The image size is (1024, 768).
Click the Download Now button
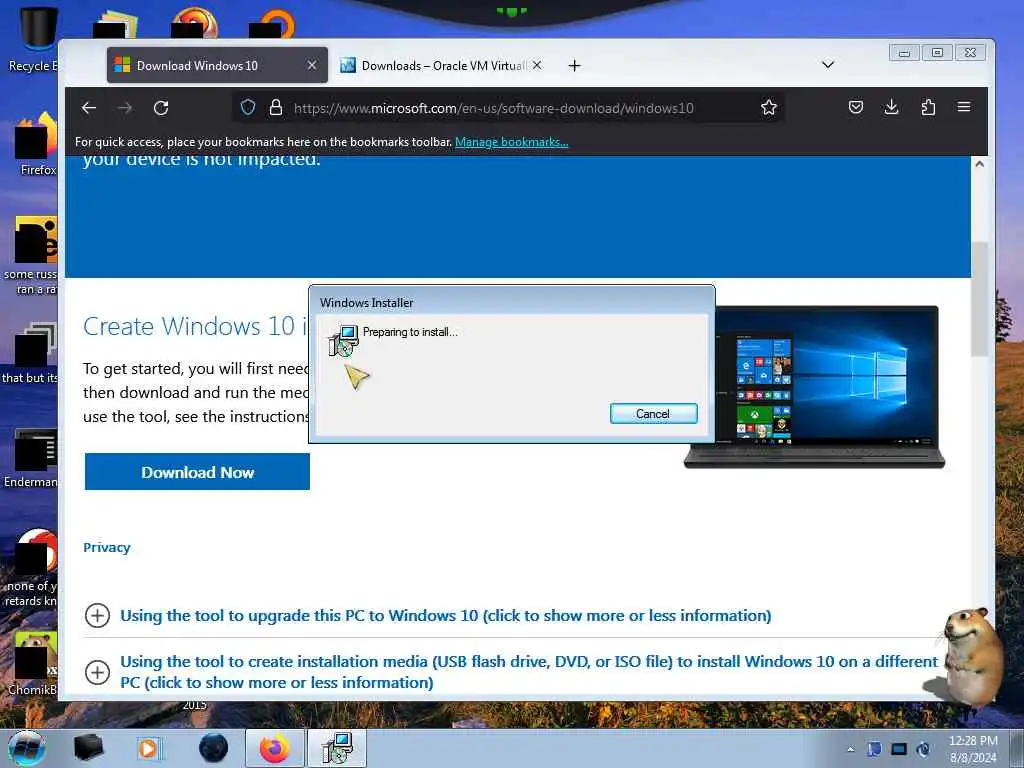coord(197,472)
